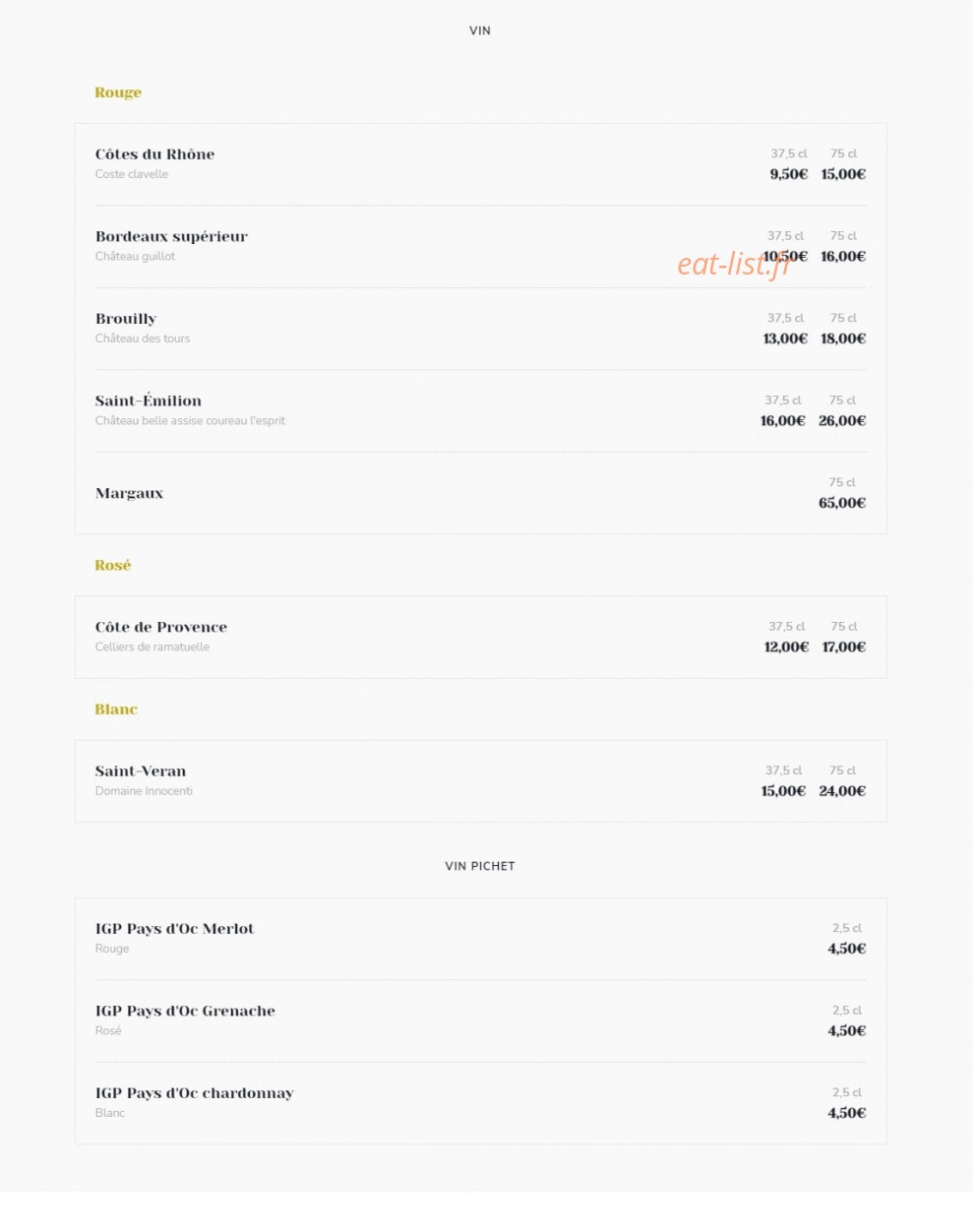Select the Saint-Émilion wine title
The width and height of the screenshot is (973, 1232).
(149, 400)
